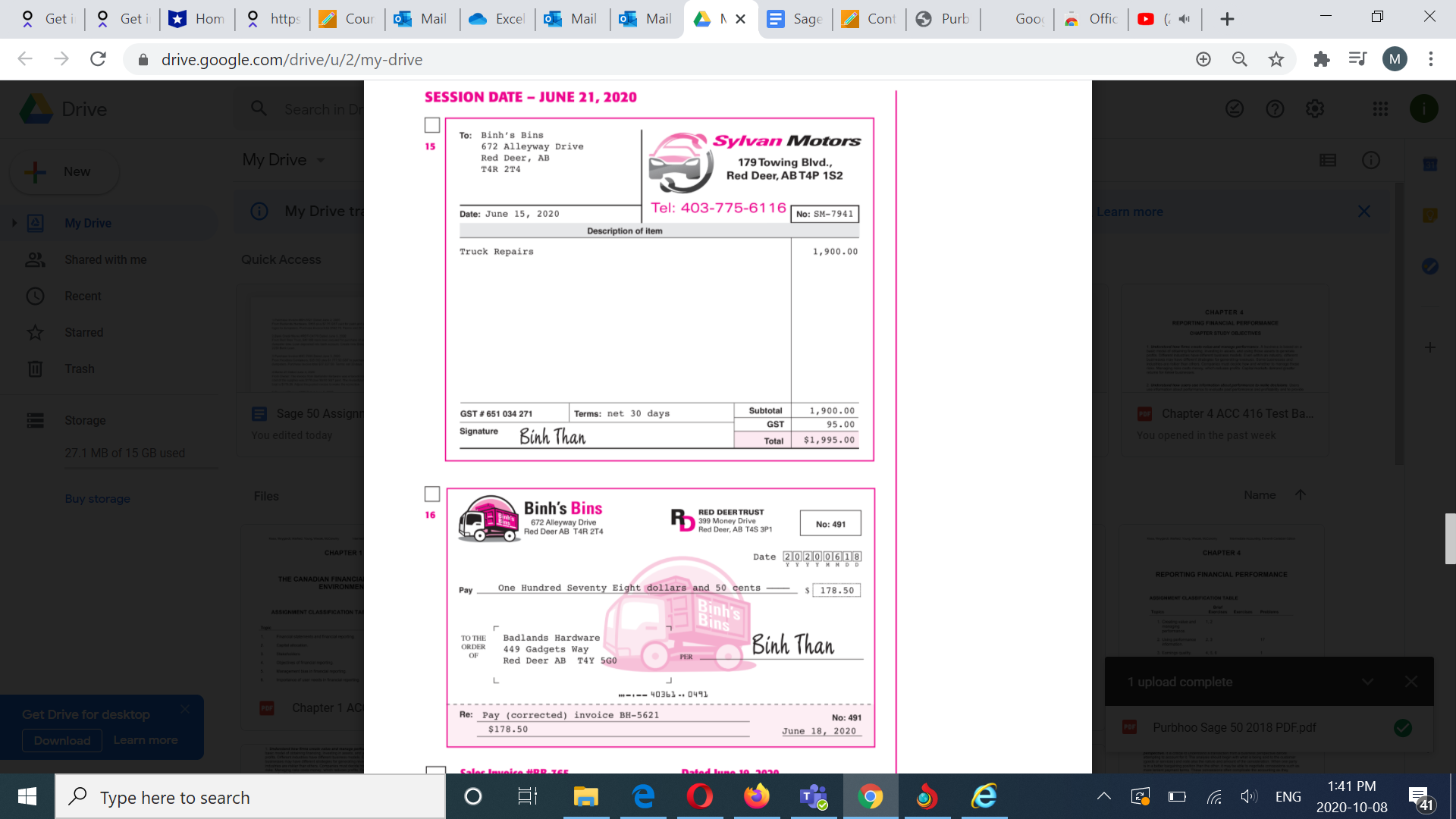Open Firefox from the taskbar

[756, 797]
